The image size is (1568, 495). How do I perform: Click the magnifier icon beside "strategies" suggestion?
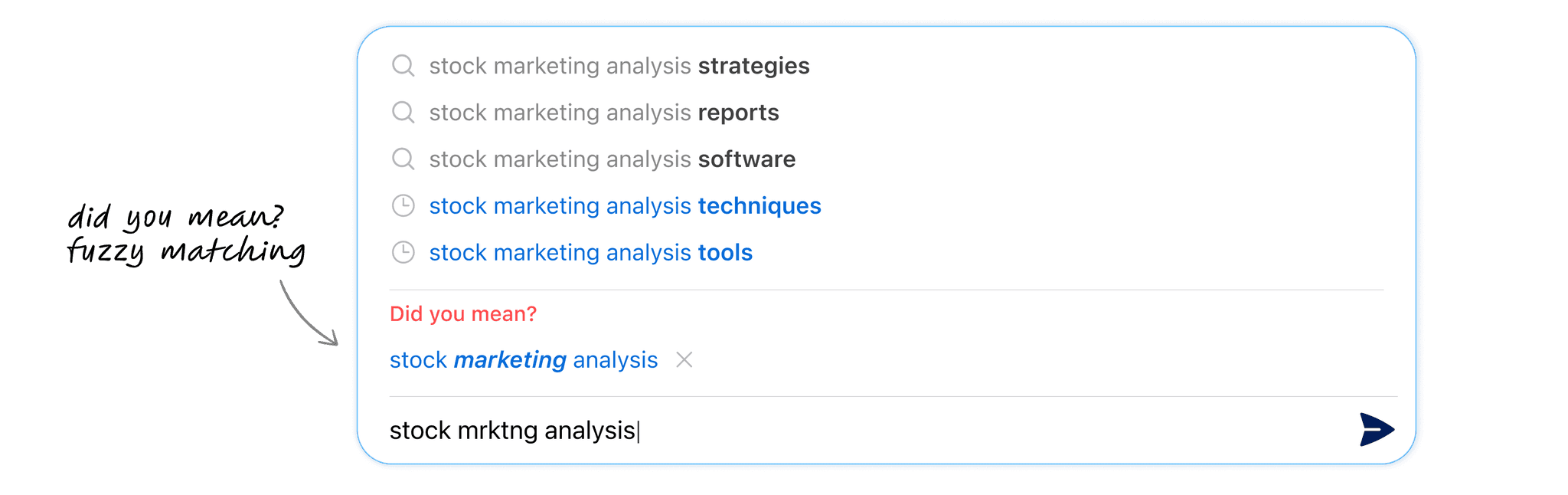click(x=403, y=66)
